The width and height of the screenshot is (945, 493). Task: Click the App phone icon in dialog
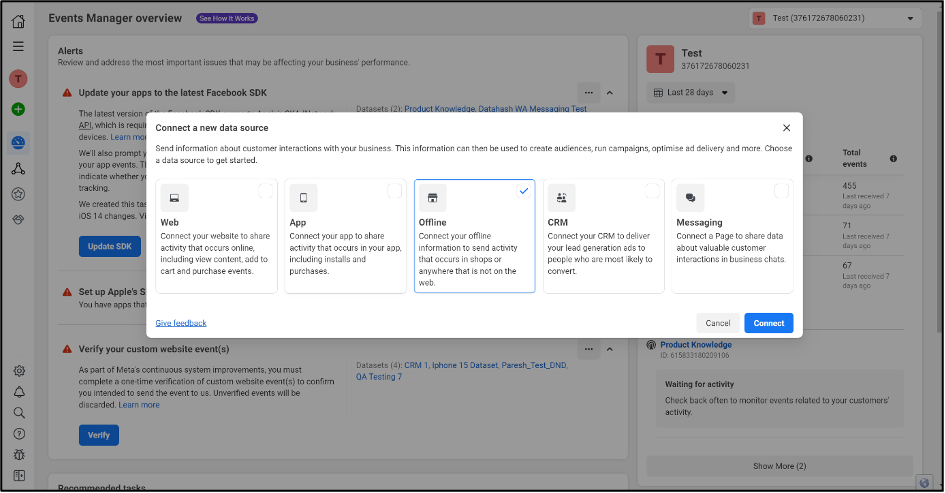click(303, 198)
